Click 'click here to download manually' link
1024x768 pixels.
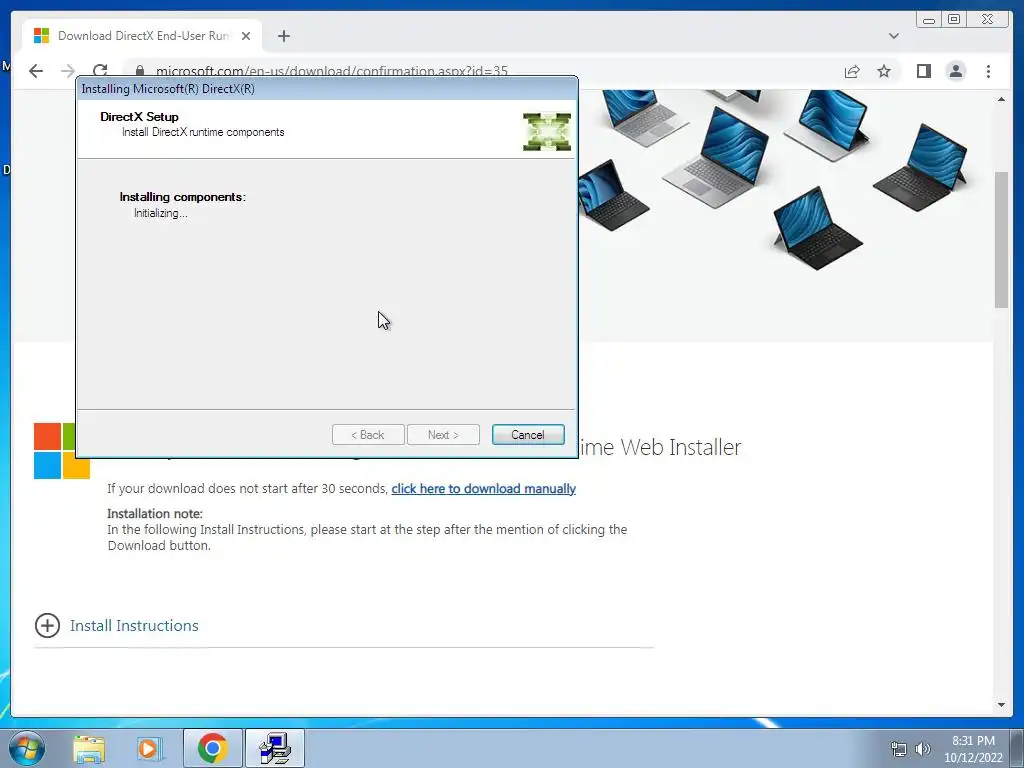click(483, 488)
